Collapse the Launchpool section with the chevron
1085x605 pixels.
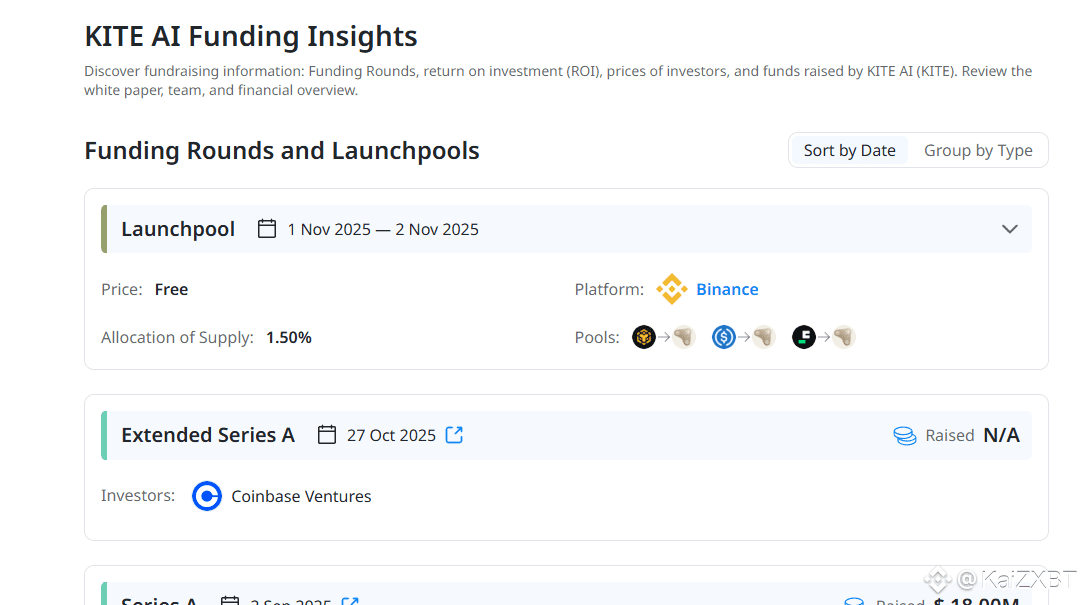point(1010,229)
